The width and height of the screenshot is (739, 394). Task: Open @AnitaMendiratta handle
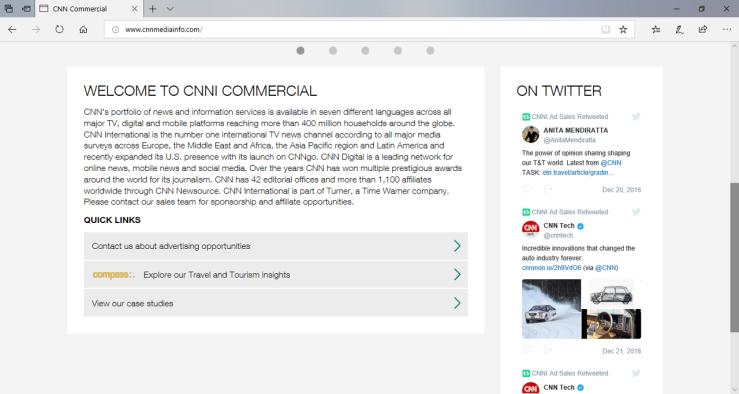click(x=569, y=140)
